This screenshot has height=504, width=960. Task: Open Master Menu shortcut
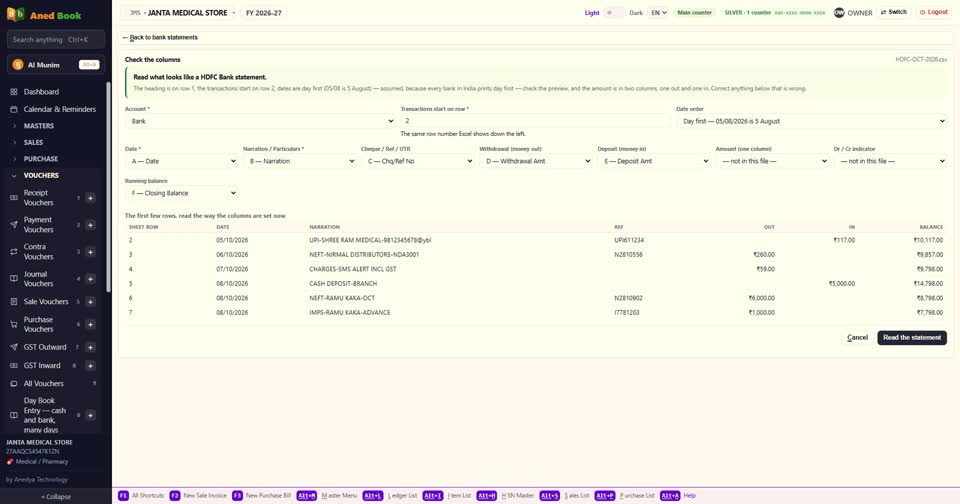point(327,495)
